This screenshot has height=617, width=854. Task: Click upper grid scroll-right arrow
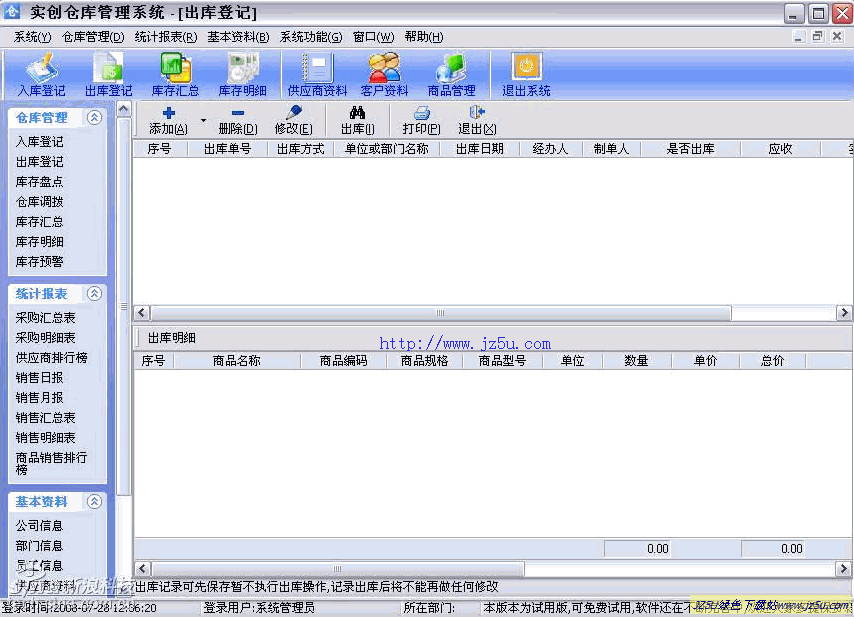pyautogui.click(x=844, y=313)
